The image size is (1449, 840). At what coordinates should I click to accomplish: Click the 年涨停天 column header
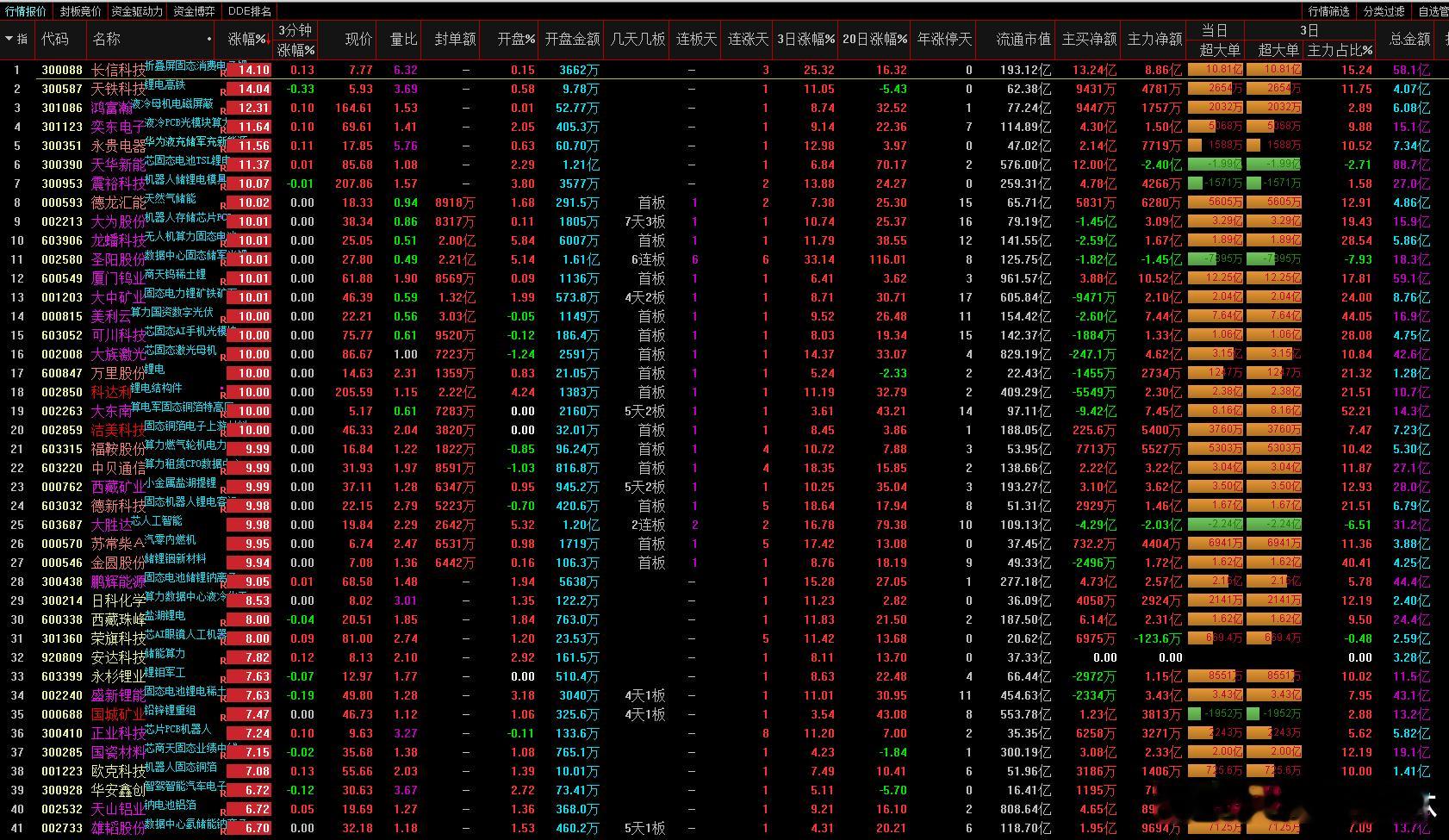[944, 40]
